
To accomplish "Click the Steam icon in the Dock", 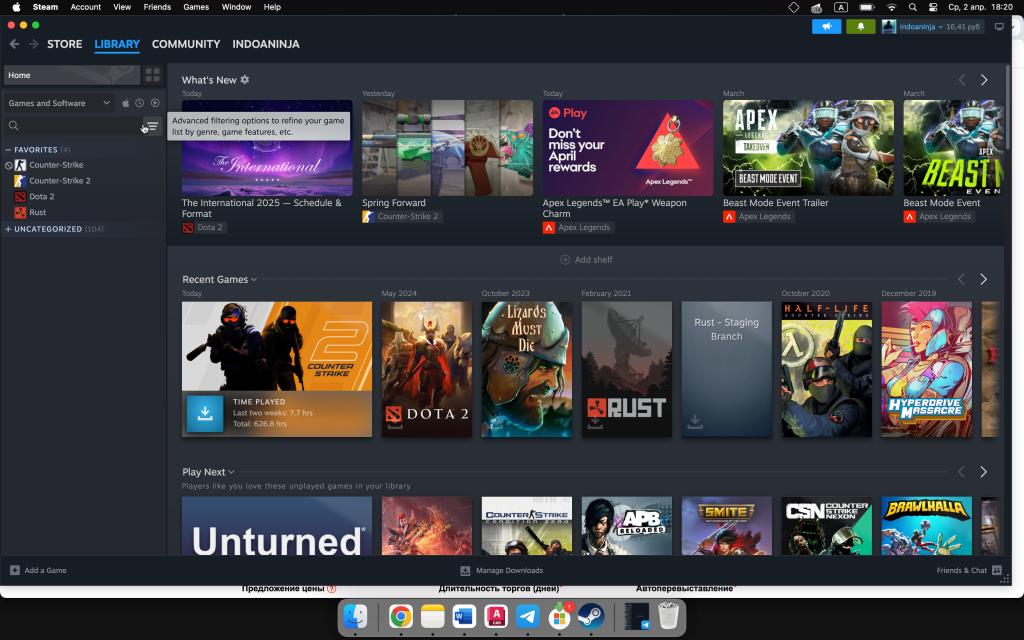I will (588, 617).
